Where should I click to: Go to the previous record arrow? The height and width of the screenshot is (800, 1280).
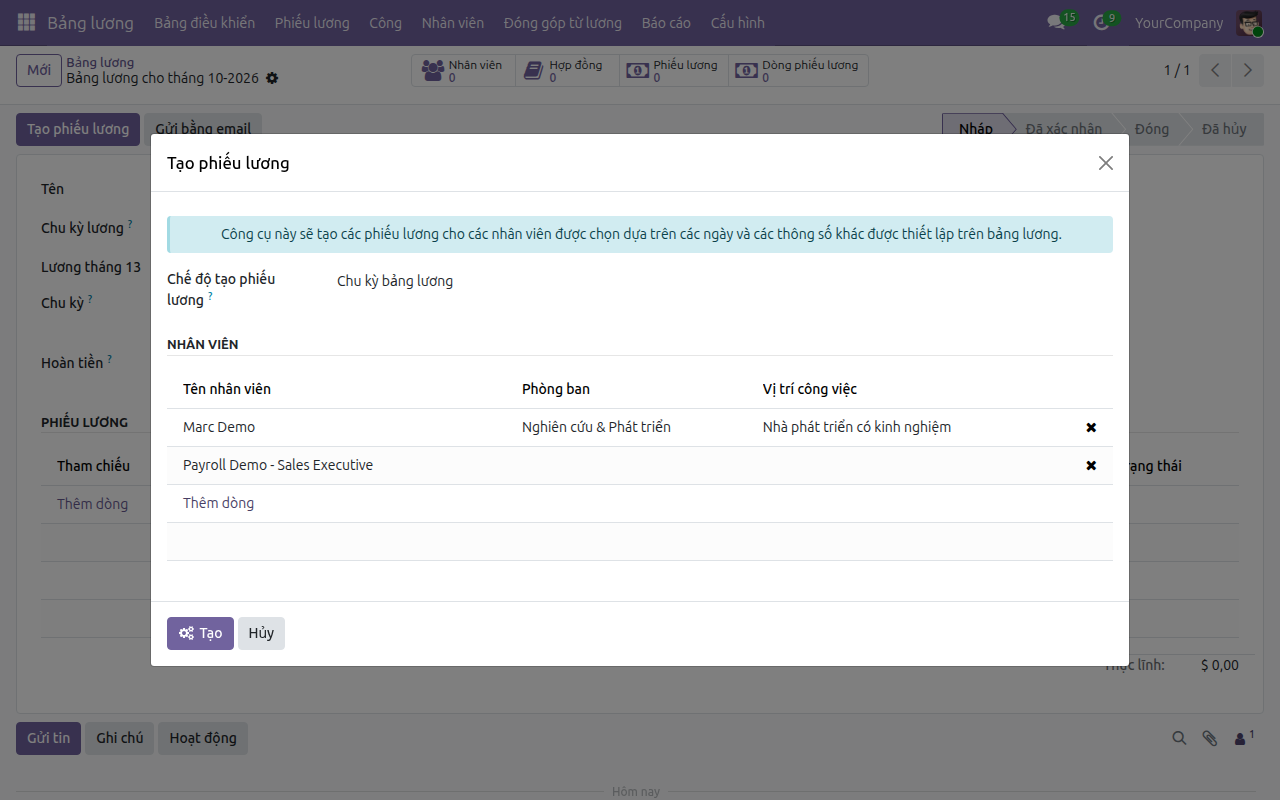(1215, 70)
